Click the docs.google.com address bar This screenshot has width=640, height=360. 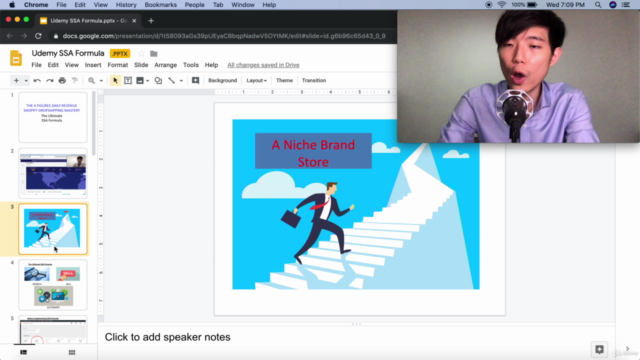pyautogui.click(x=224, y=36)
